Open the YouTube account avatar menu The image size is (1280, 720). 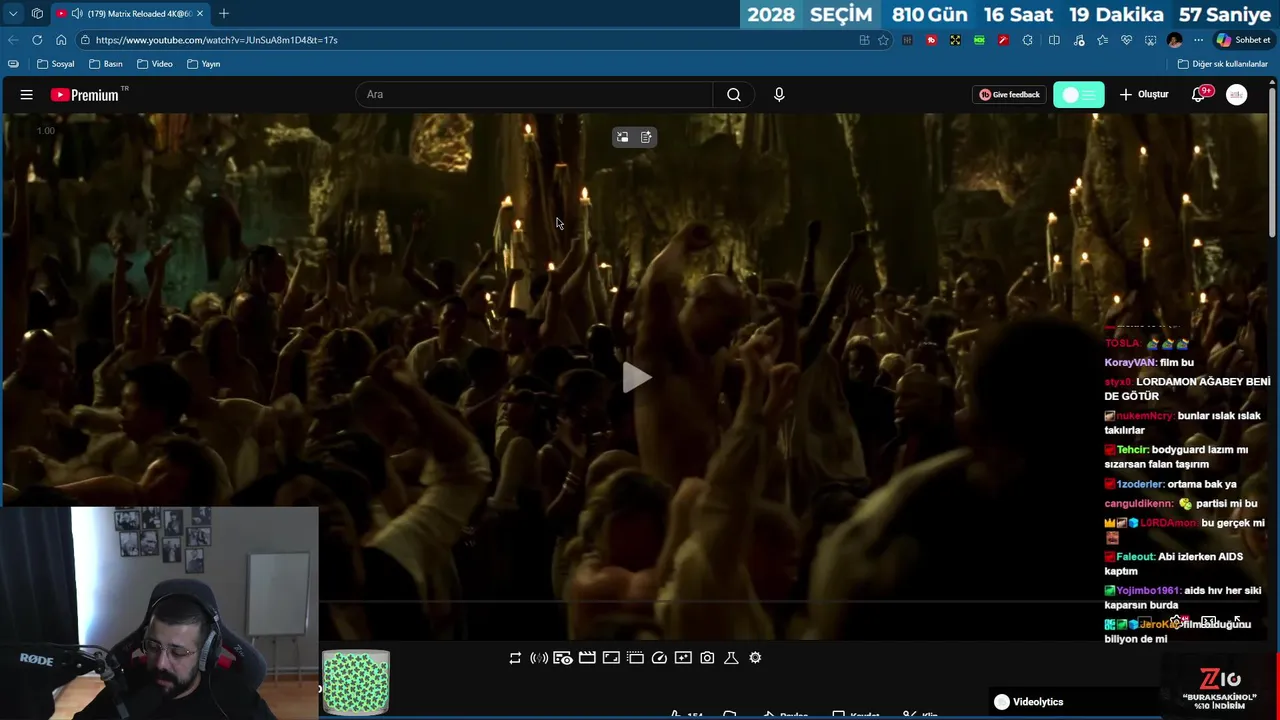[x=1237, y=94]
